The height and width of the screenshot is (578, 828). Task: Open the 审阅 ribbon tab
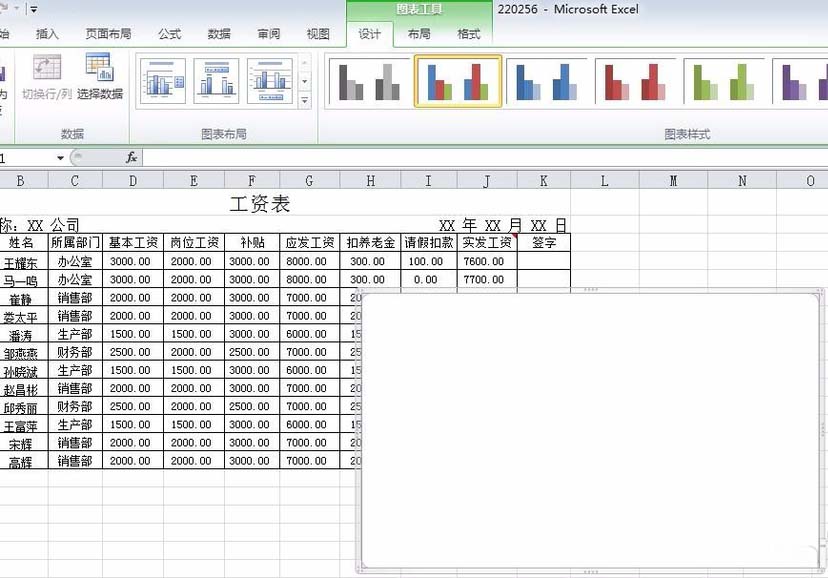(267, 33)
